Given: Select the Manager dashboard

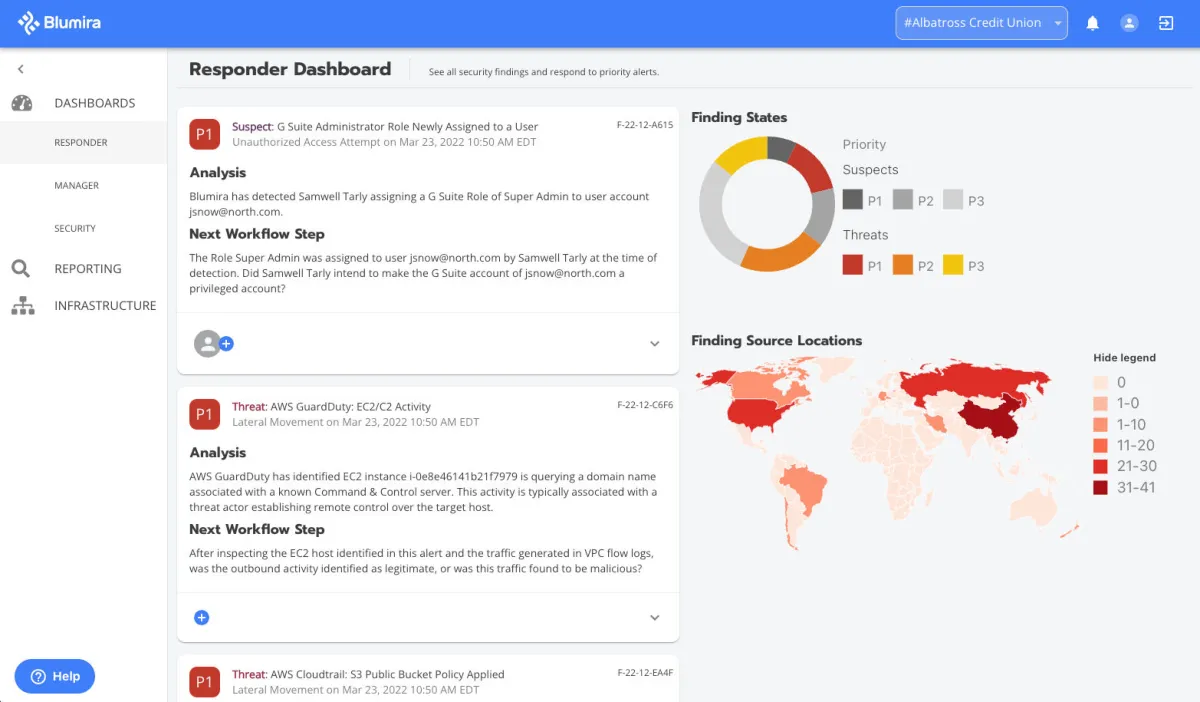Looking at the screenshot, I should (77, 186).
